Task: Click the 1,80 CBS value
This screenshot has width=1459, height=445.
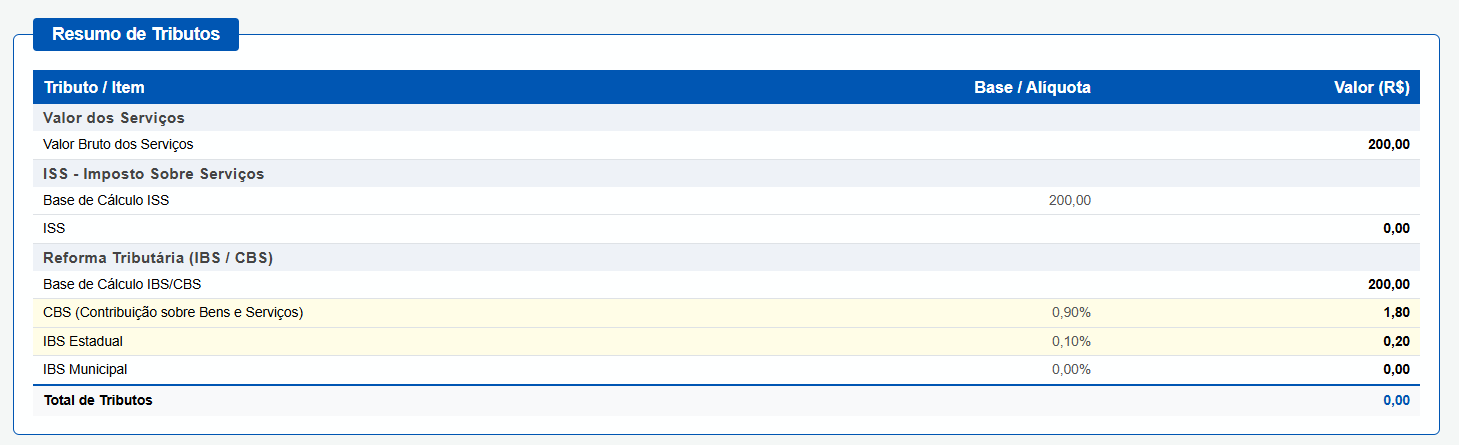Action: [1397, 312]
